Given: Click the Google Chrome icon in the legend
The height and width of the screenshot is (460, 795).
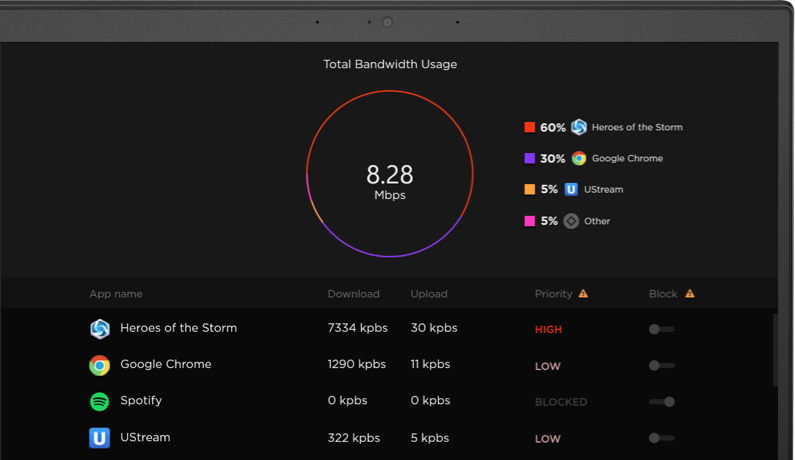Looking at the screenshot, I should coord(579,158).
